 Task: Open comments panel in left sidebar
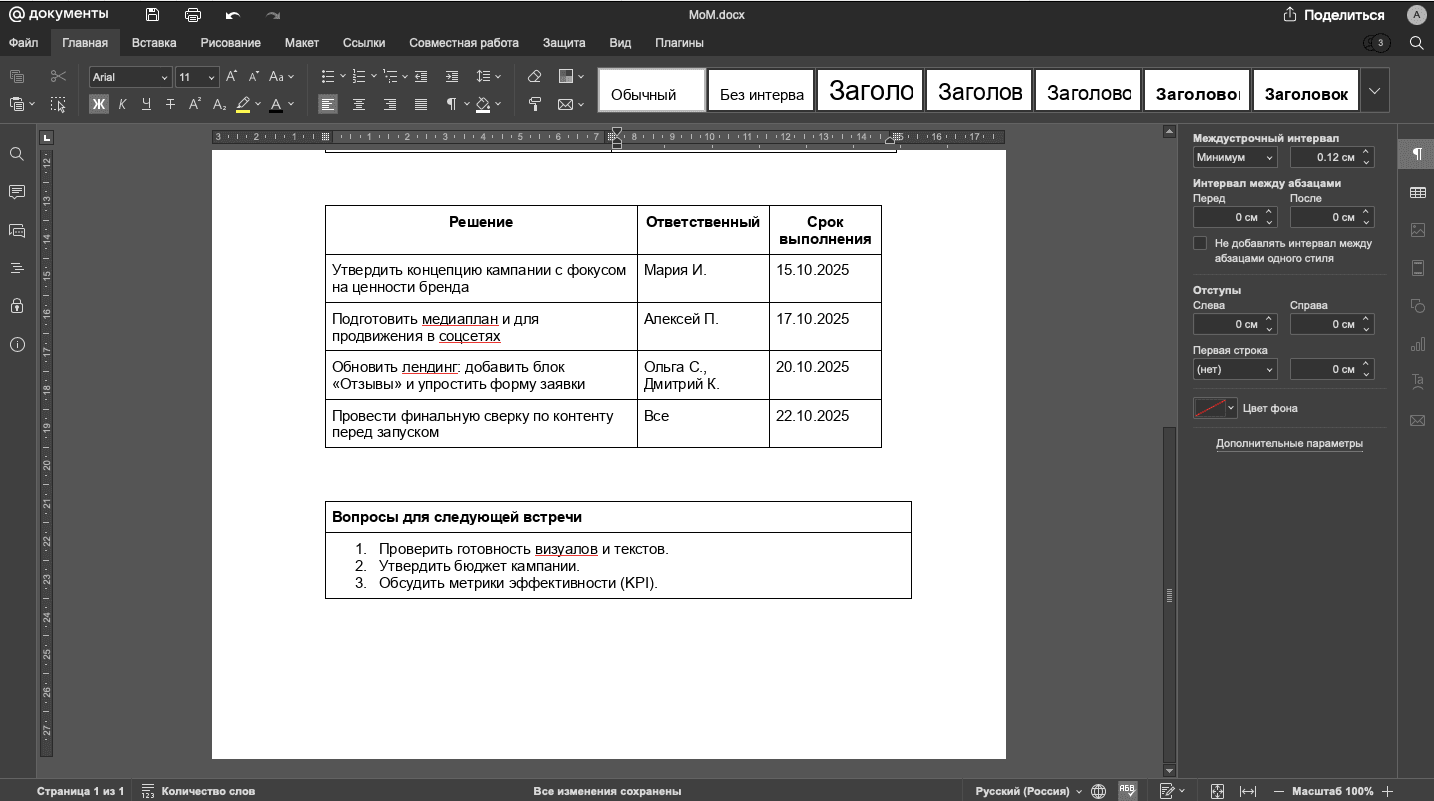tap(17, 192)
